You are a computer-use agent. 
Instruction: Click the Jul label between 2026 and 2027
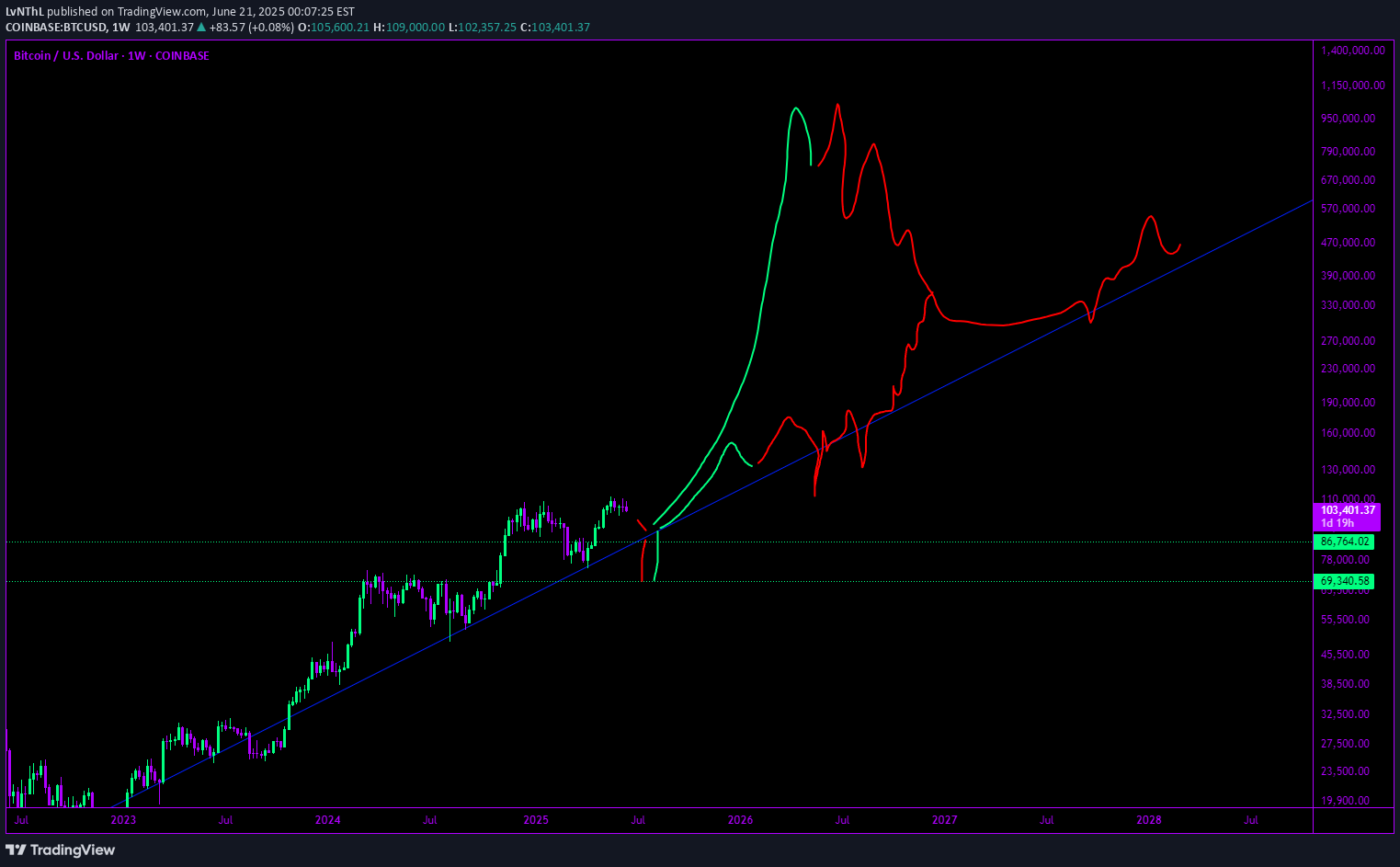click(842, 820)
